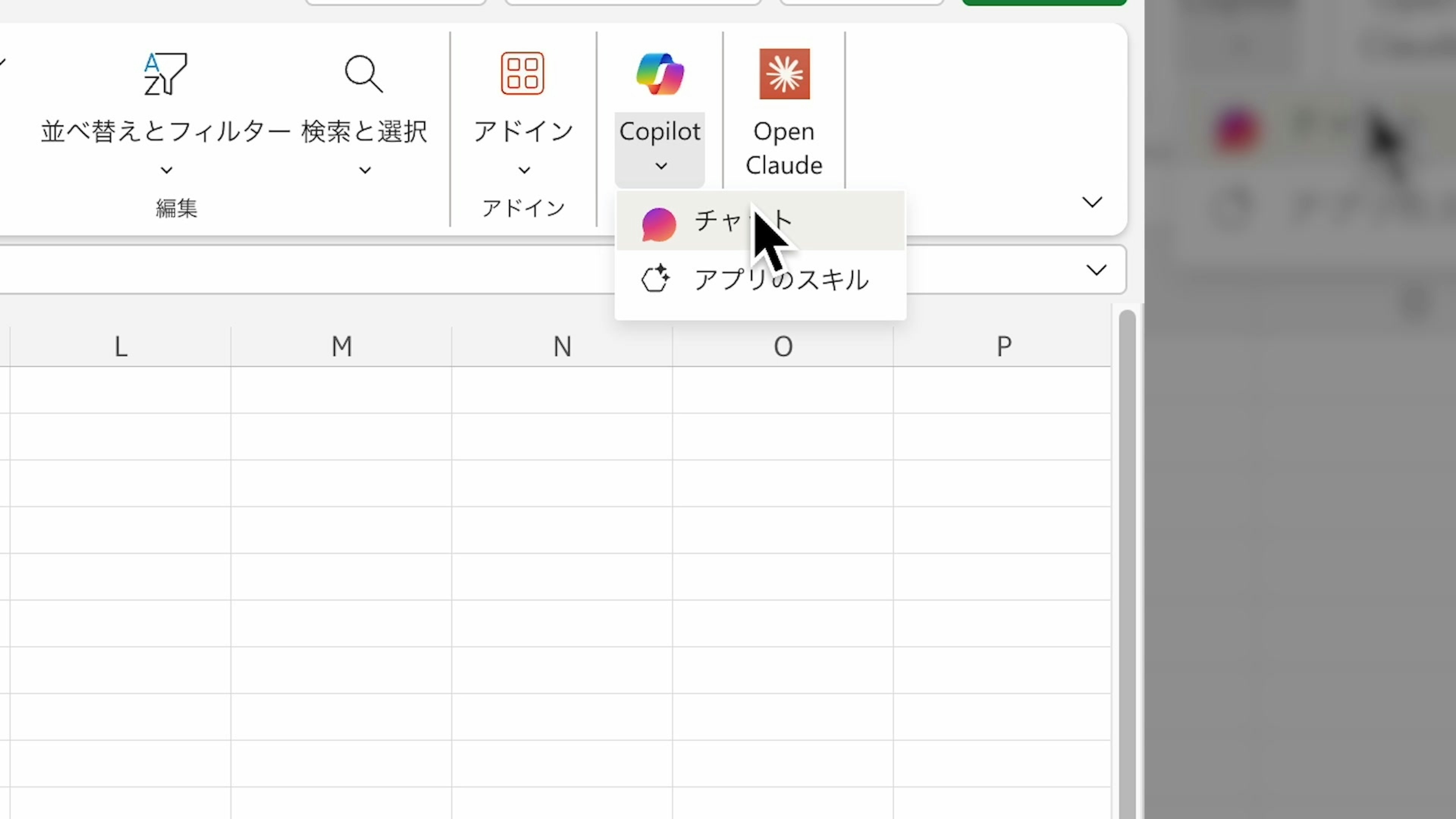
Task: Collapse the Copilot dropdown chevron
Action: (x=661, y=166)
